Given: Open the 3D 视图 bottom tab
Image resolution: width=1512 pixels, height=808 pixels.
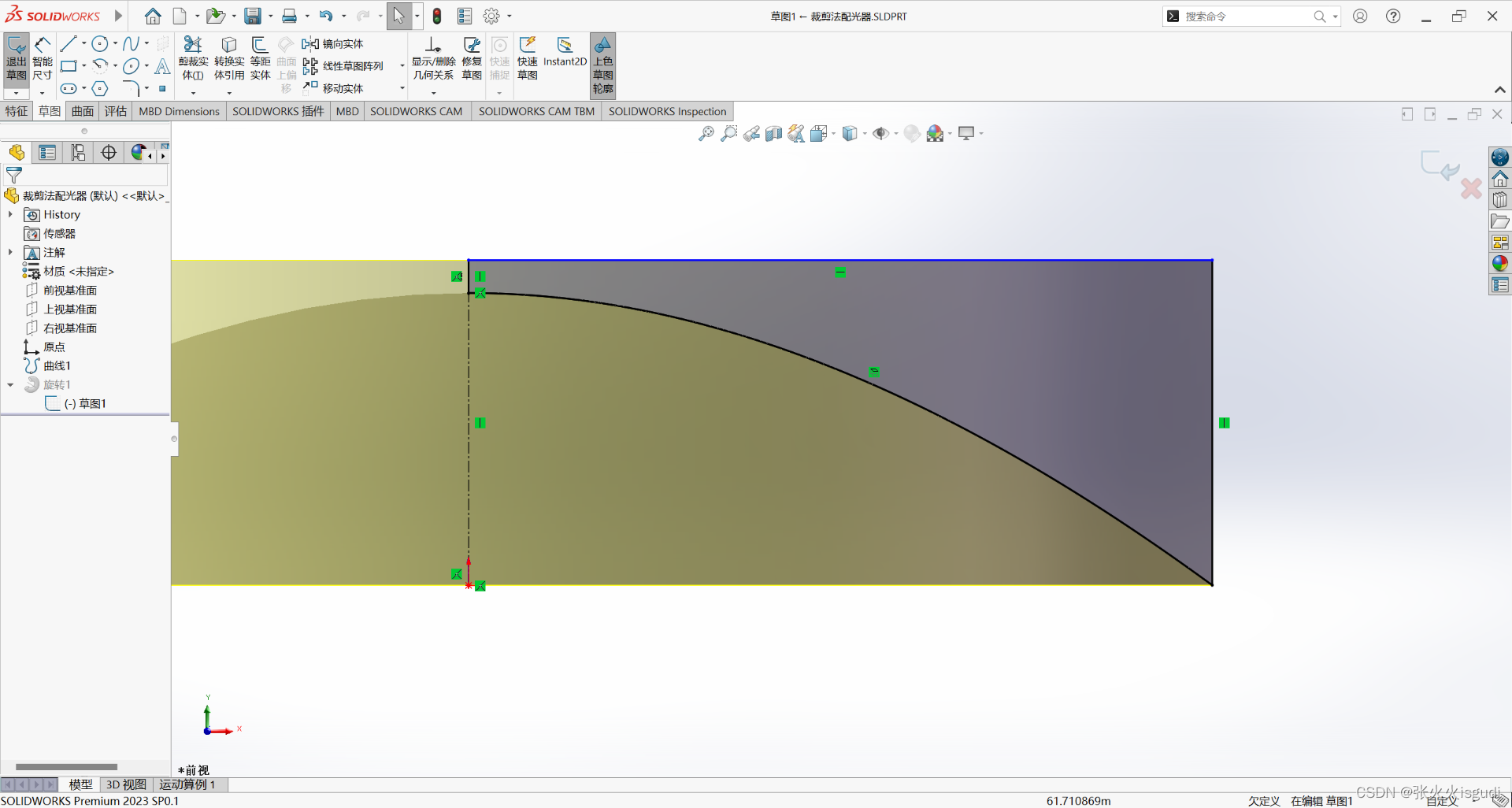Looking at the screenshot, I should click(x=126, y=784).
